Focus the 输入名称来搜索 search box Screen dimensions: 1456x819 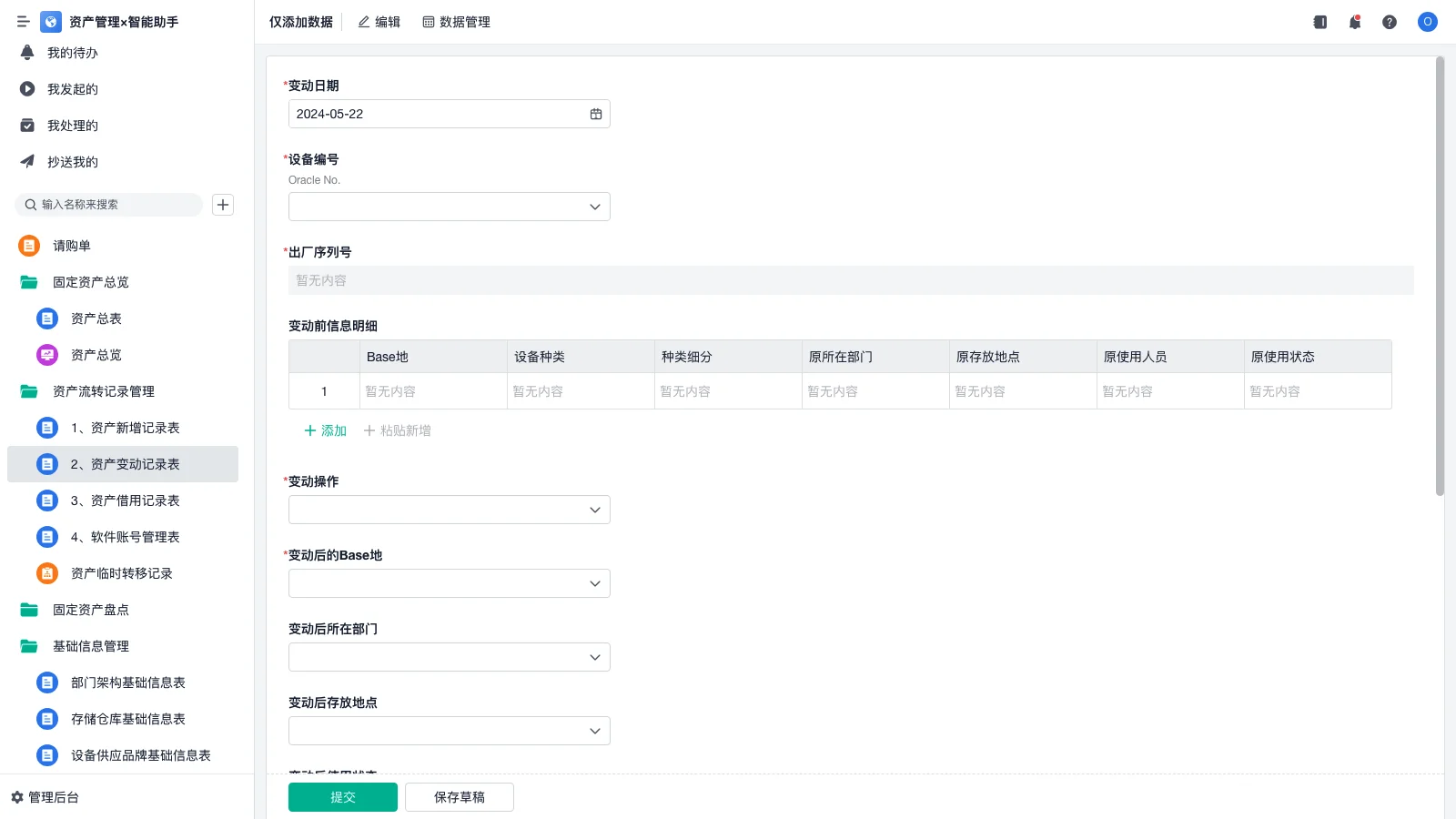coord(108,205)
